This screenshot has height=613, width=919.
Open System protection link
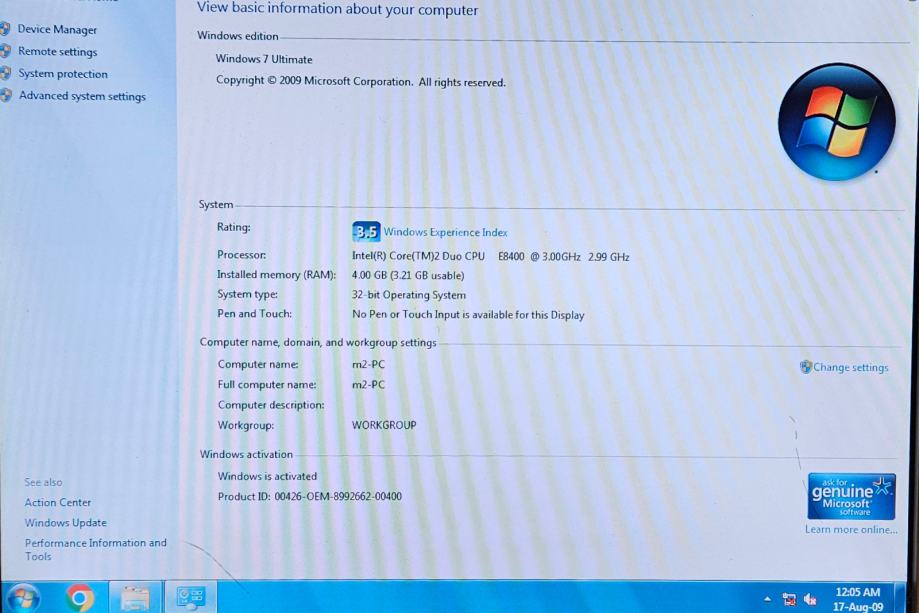click(63, 74)
